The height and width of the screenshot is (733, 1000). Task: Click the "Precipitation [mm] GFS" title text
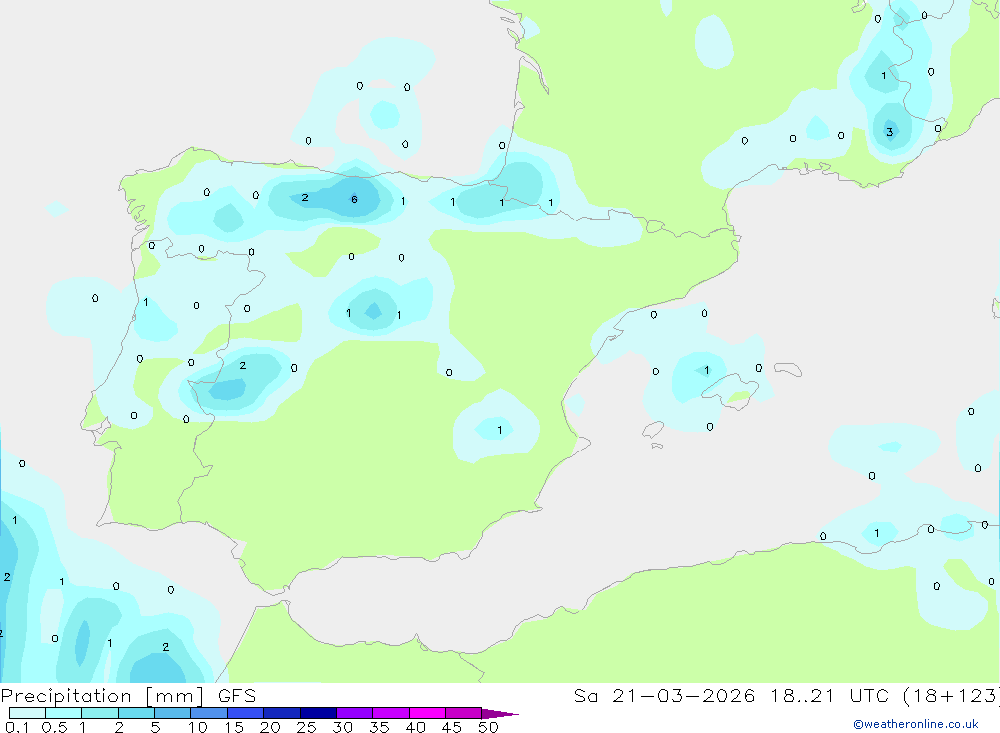tap(128, 696)
